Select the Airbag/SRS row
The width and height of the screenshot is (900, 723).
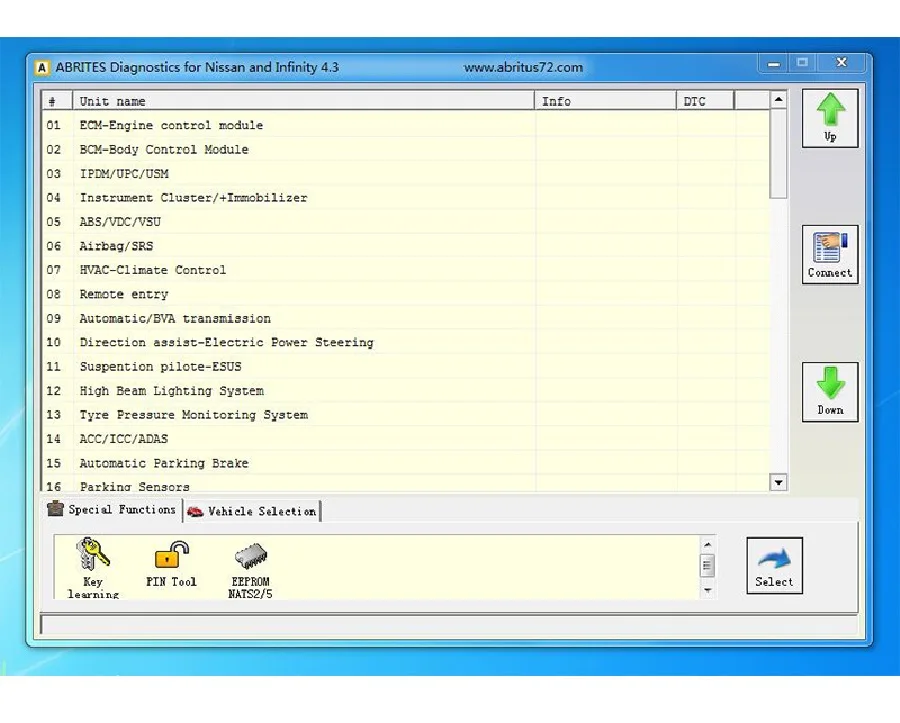(x=405, y=246)
